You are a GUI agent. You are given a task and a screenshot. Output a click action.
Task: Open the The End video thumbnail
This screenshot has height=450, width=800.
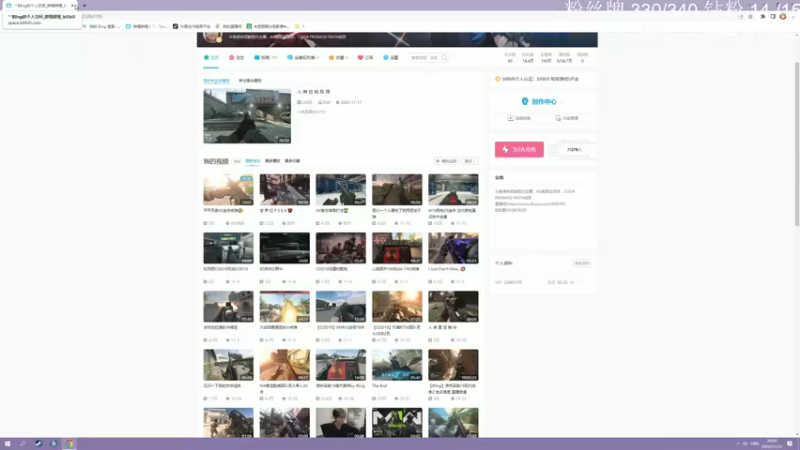point(397,365)
